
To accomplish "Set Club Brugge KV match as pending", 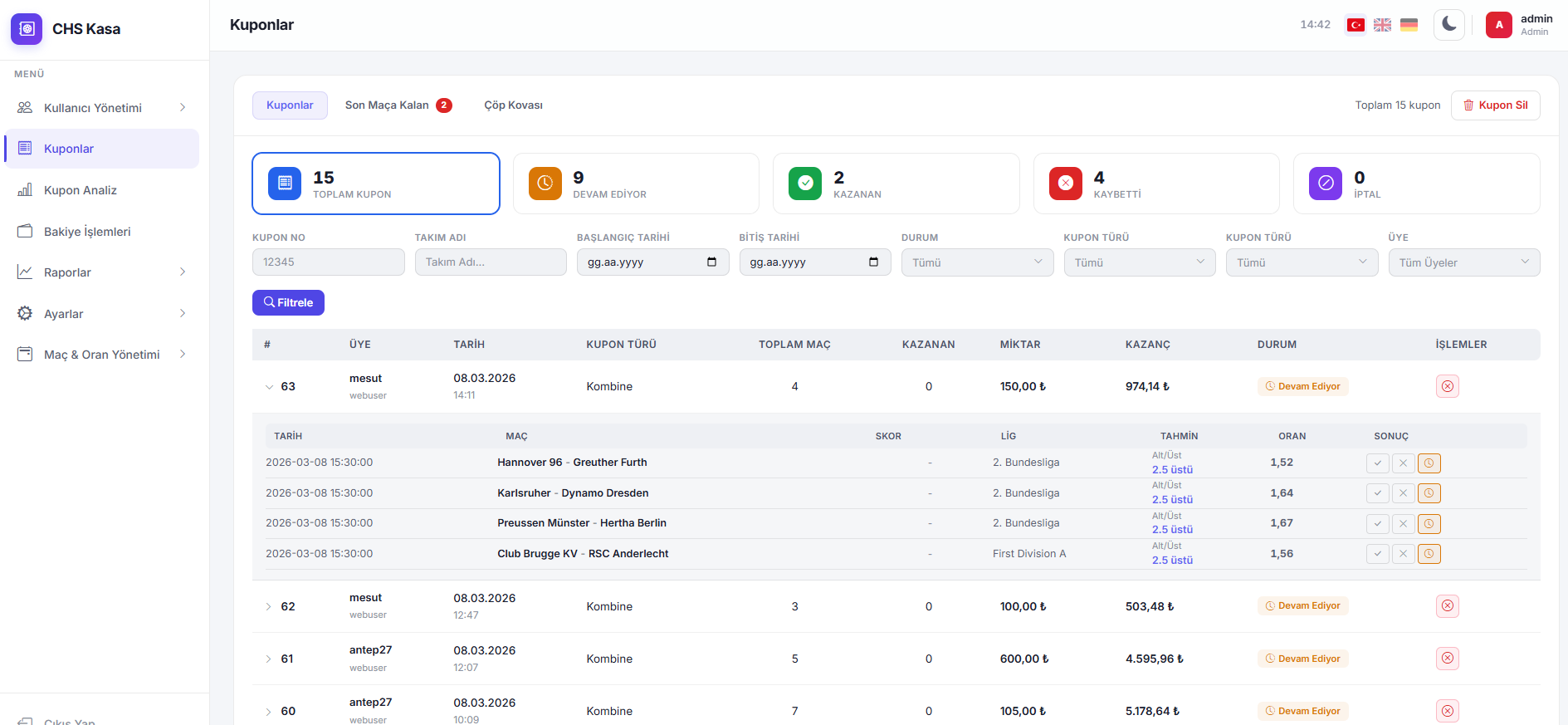I will tap(1429, 554).
